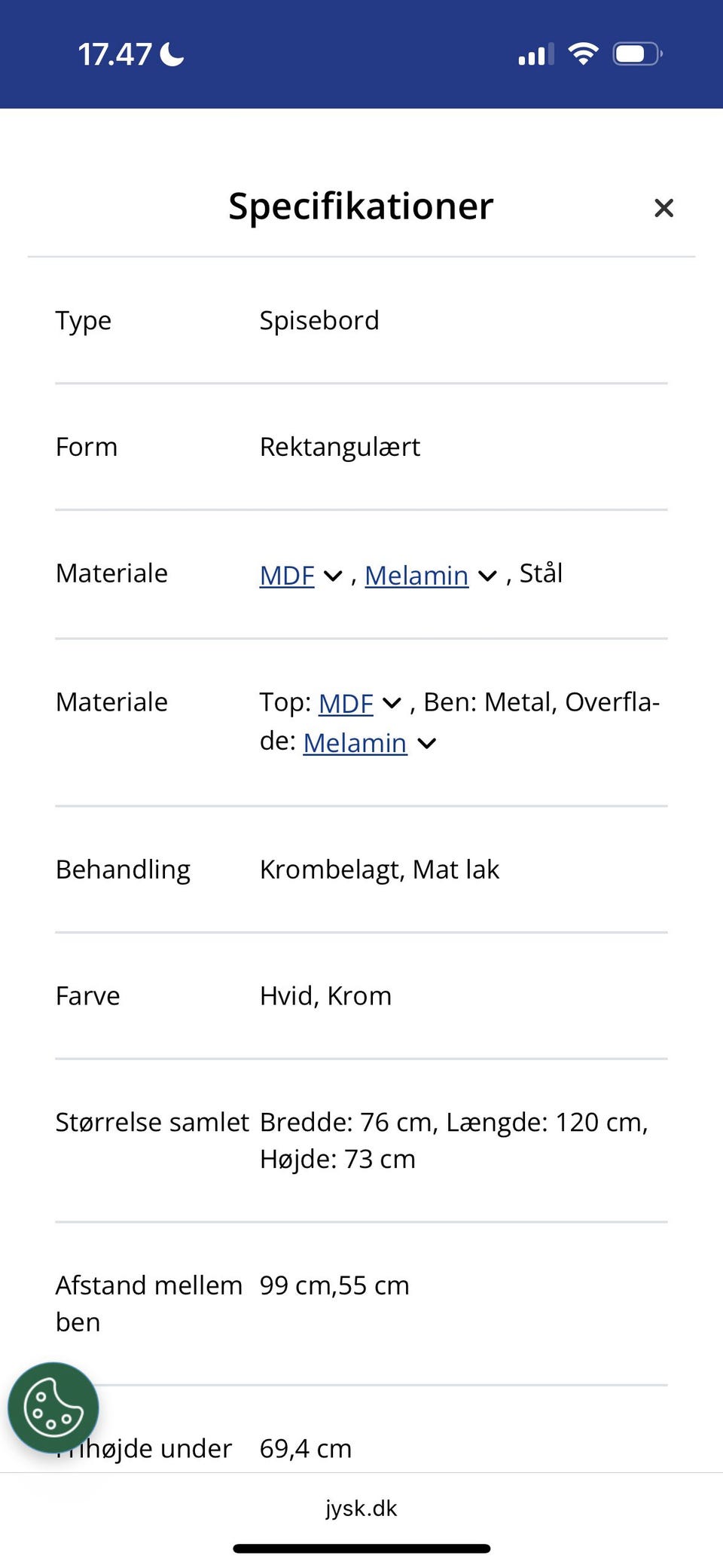The image size is (723, 1568).
Task: Select the Type row value Spisebord
Action: [319, 320]
